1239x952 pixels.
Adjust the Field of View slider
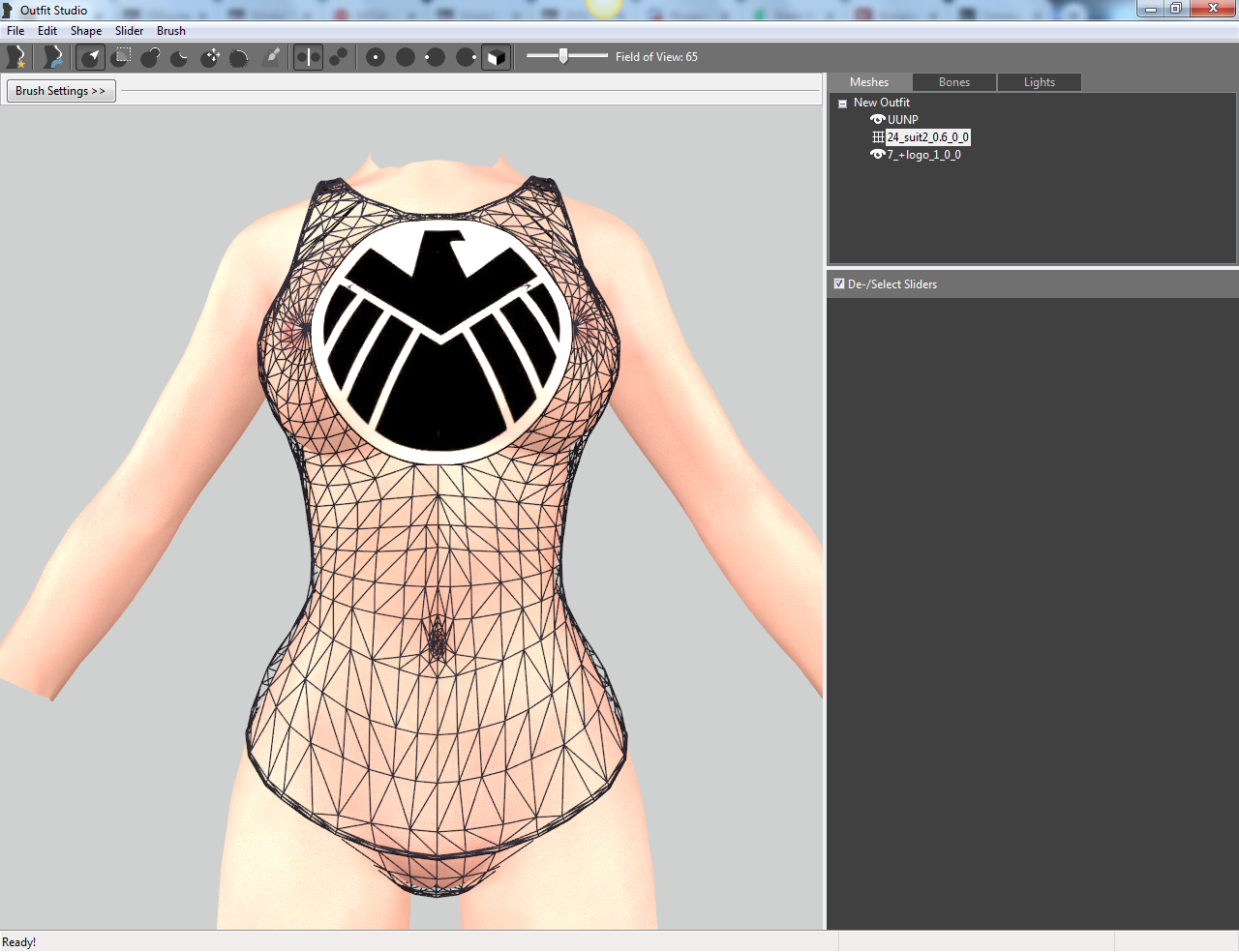click(567, 56)
